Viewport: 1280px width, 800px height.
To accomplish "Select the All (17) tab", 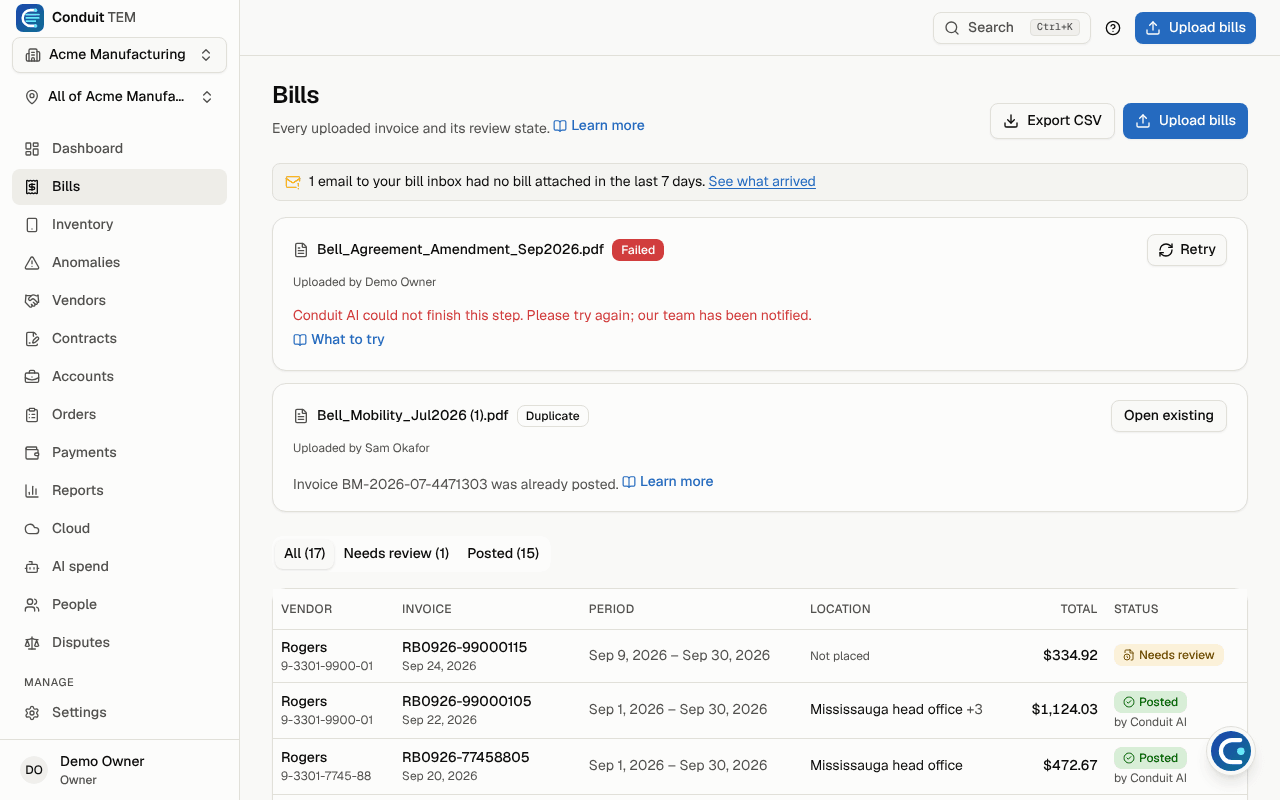I will [304, 553].
